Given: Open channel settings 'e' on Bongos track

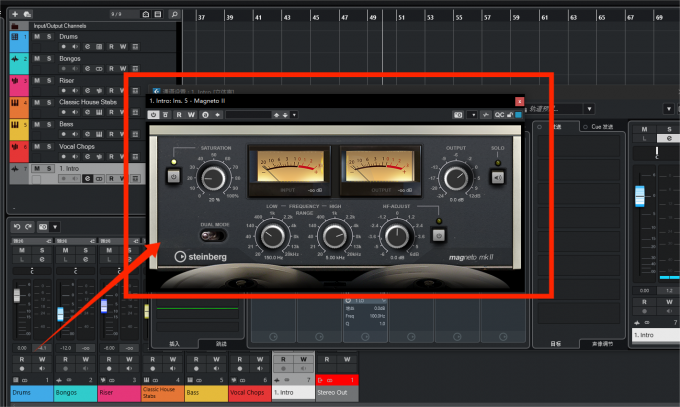Looking at the screenshot, I should pyautogui.click(x=87, y=69).
